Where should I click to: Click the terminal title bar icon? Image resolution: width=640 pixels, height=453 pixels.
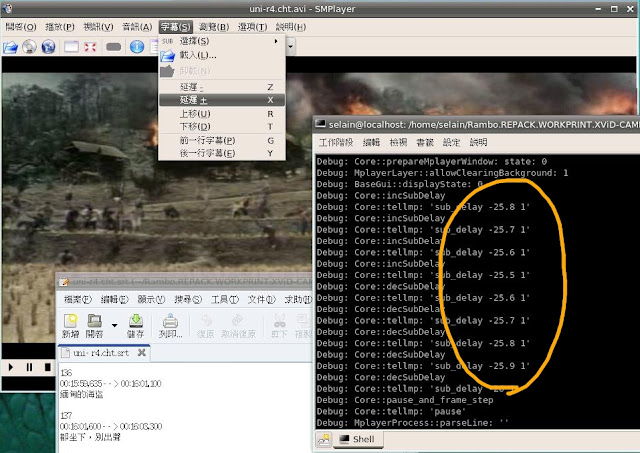pos(321,123)
